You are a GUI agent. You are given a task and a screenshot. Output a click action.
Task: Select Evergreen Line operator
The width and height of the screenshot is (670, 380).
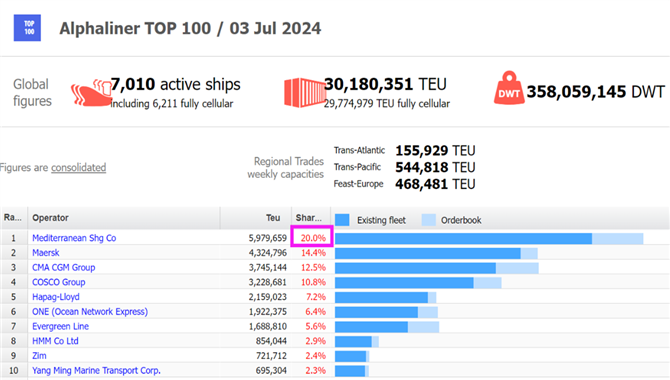60,326
